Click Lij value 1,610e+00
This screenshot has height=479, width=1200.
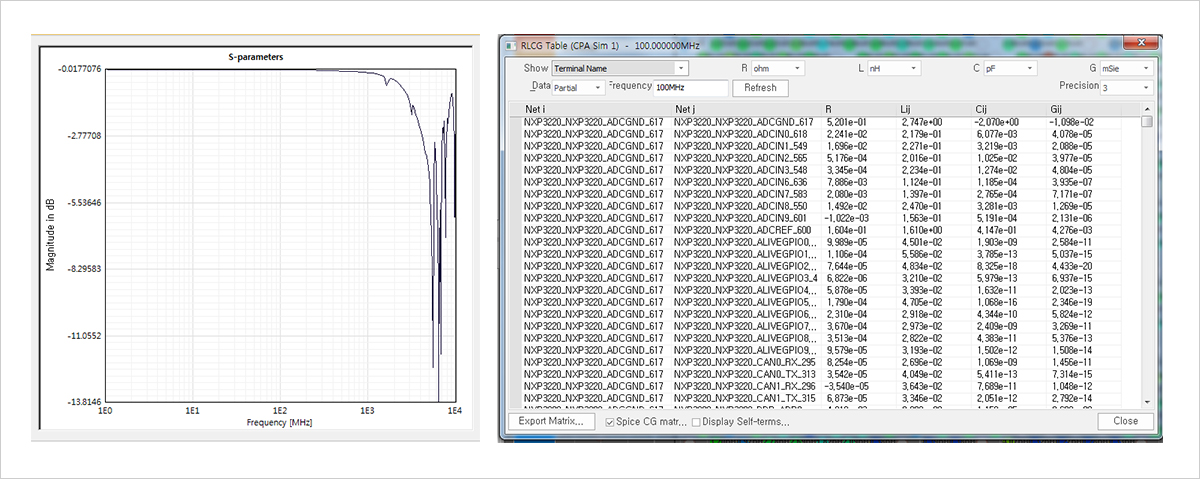click(x=923, y=229)
